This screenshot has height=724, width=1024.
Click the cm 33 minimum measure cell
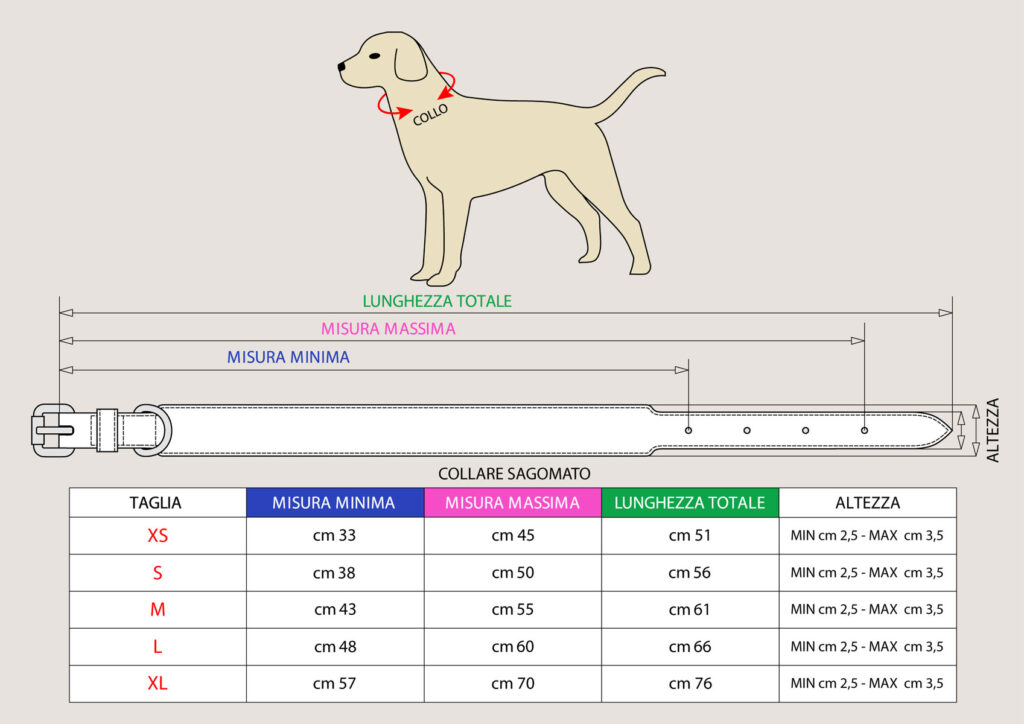click(334, 536)
